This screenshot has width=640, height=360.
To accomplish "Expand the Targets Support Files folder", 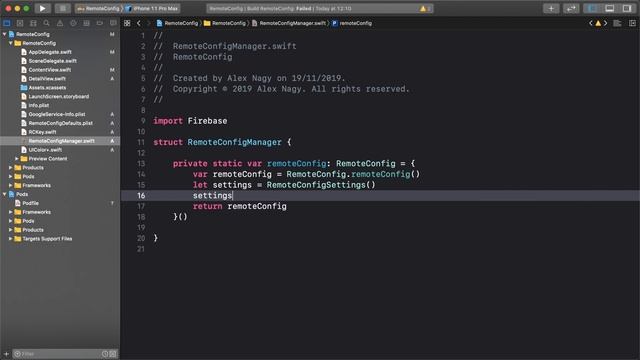I will tap(11, 239).
